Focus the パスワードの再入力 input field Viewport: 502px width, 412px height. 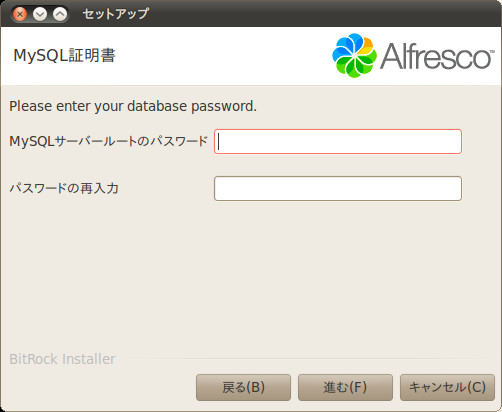(338, 189)
